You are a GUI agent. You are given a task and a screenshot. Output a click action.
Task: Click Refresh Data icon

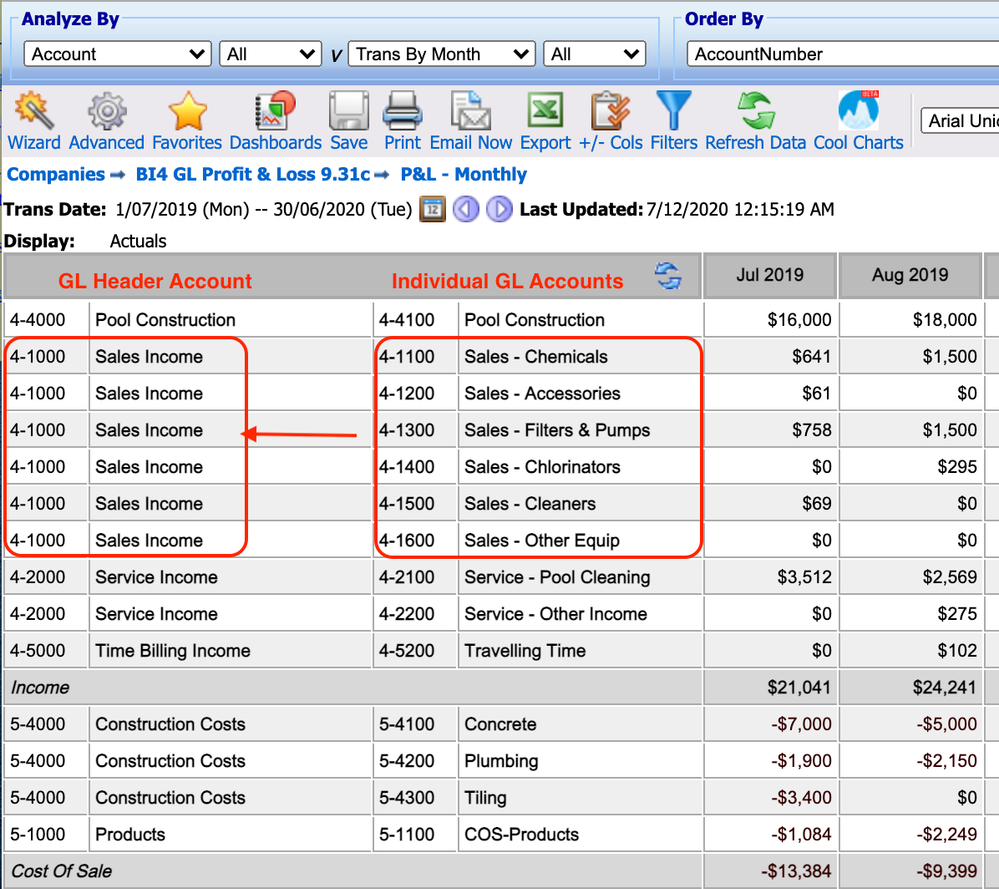755,111
